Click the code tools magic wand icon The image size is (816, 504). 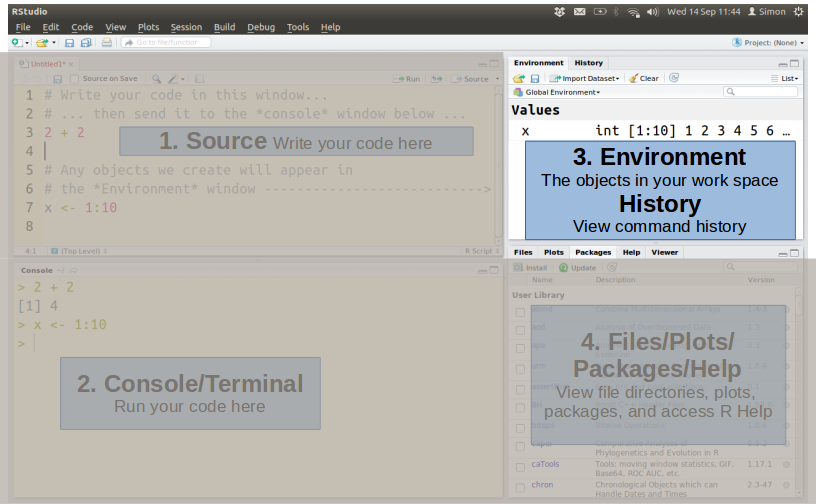173,79
